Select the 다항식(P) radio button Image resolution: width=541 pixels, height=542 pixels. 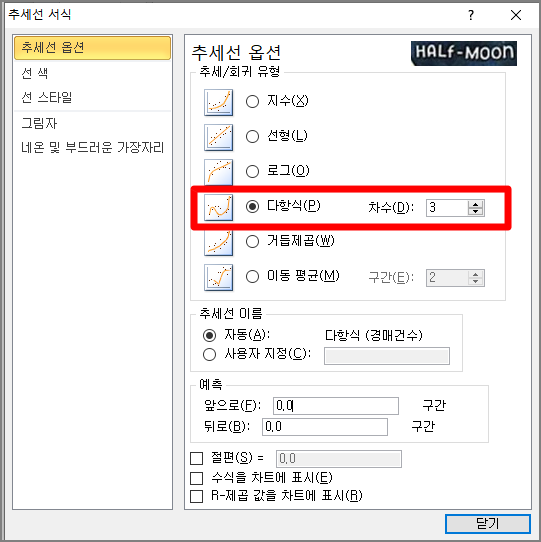[252, 207]
